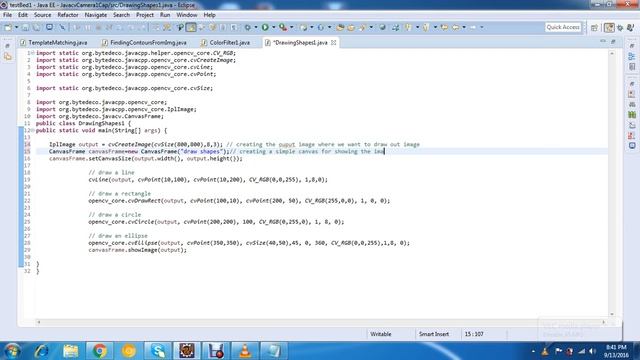640x360 pixels.
Task: Click the volume icon in system tray
Action: point(592,351)
